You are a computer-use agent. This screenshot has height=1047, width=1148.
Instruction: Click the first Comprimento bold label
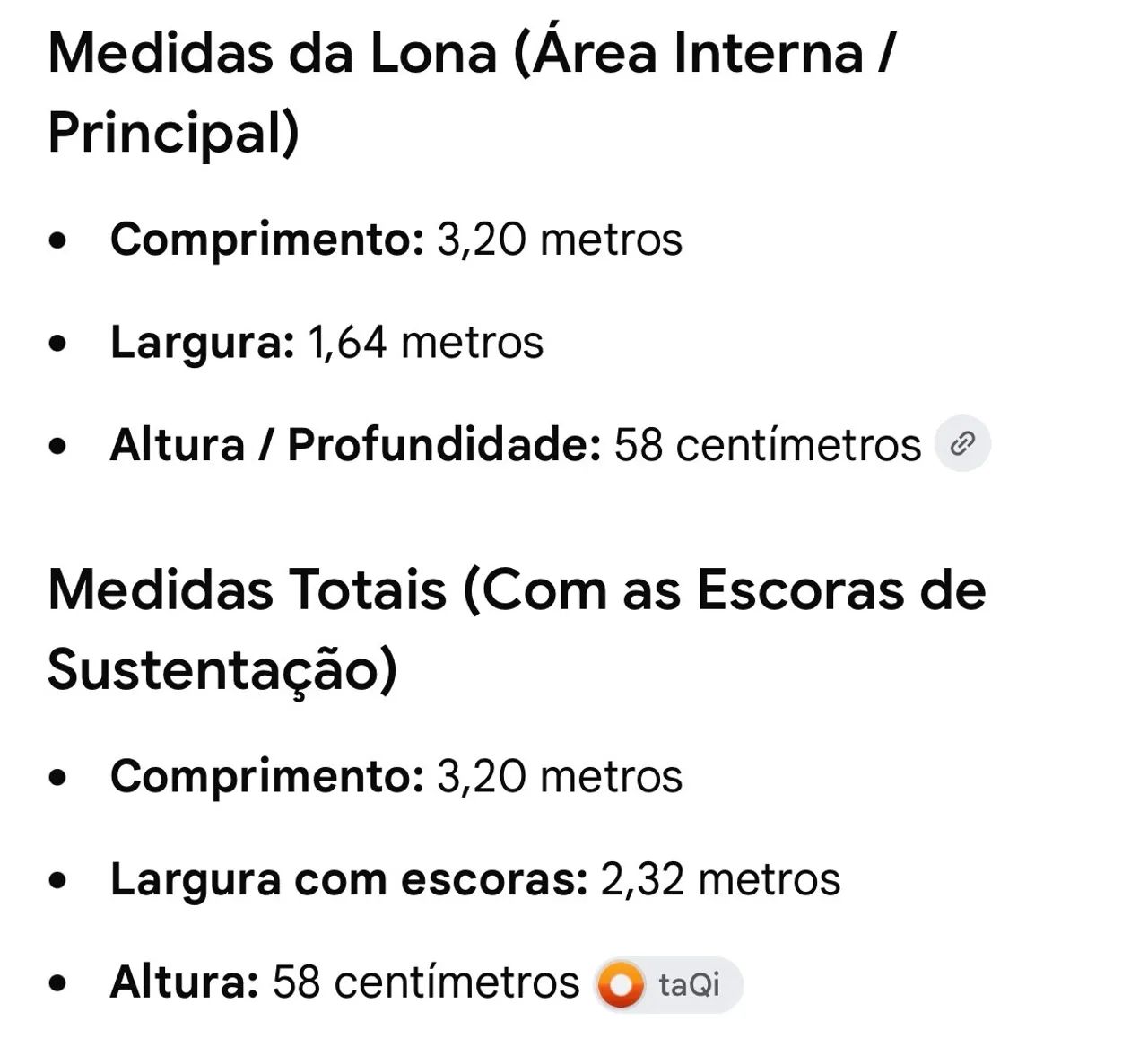[267, 240]
